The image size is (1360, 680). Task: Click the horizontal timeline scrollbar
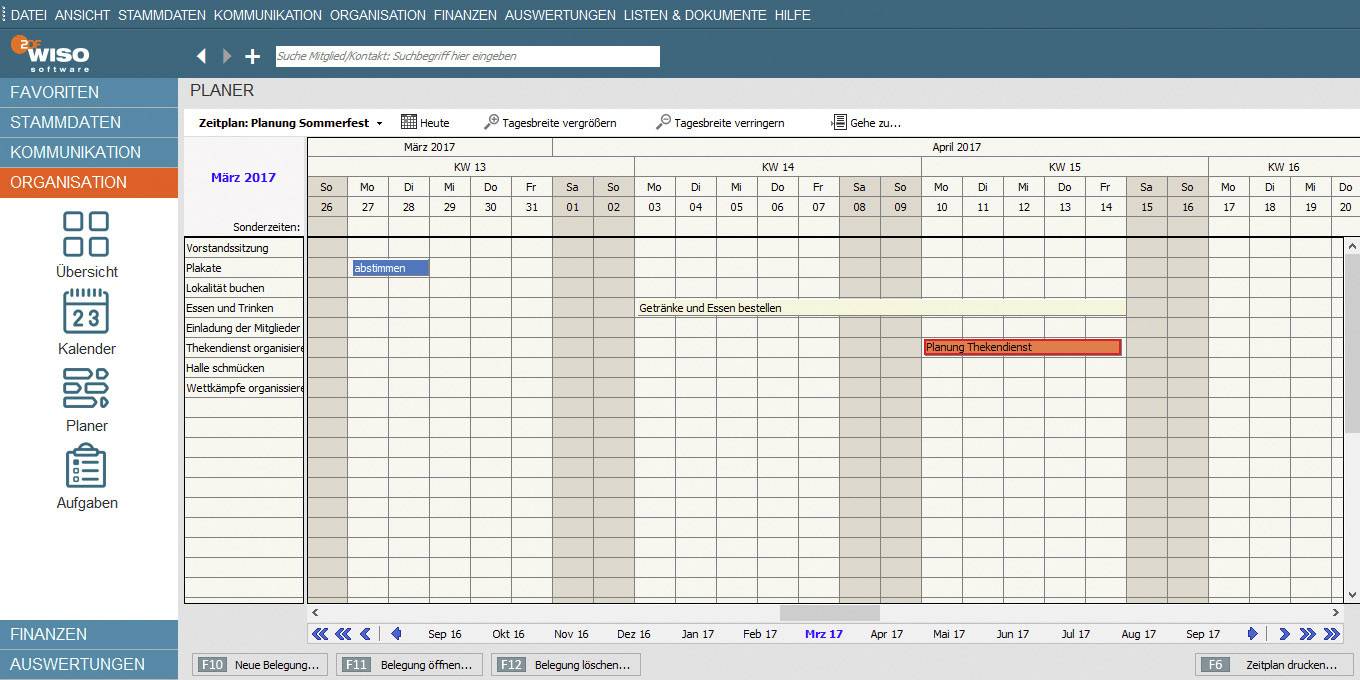click(828, 611)
